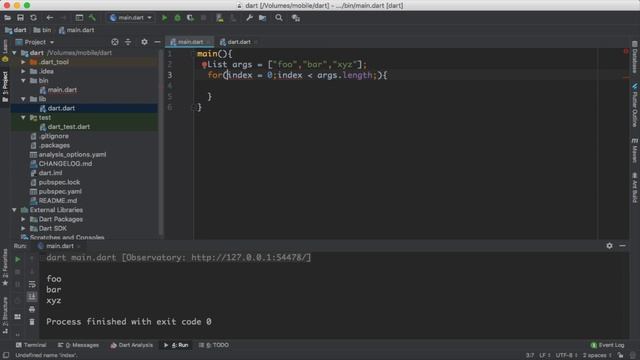Collapse the test folder
The height and width of the screenshot is (360, 640).
23,118
